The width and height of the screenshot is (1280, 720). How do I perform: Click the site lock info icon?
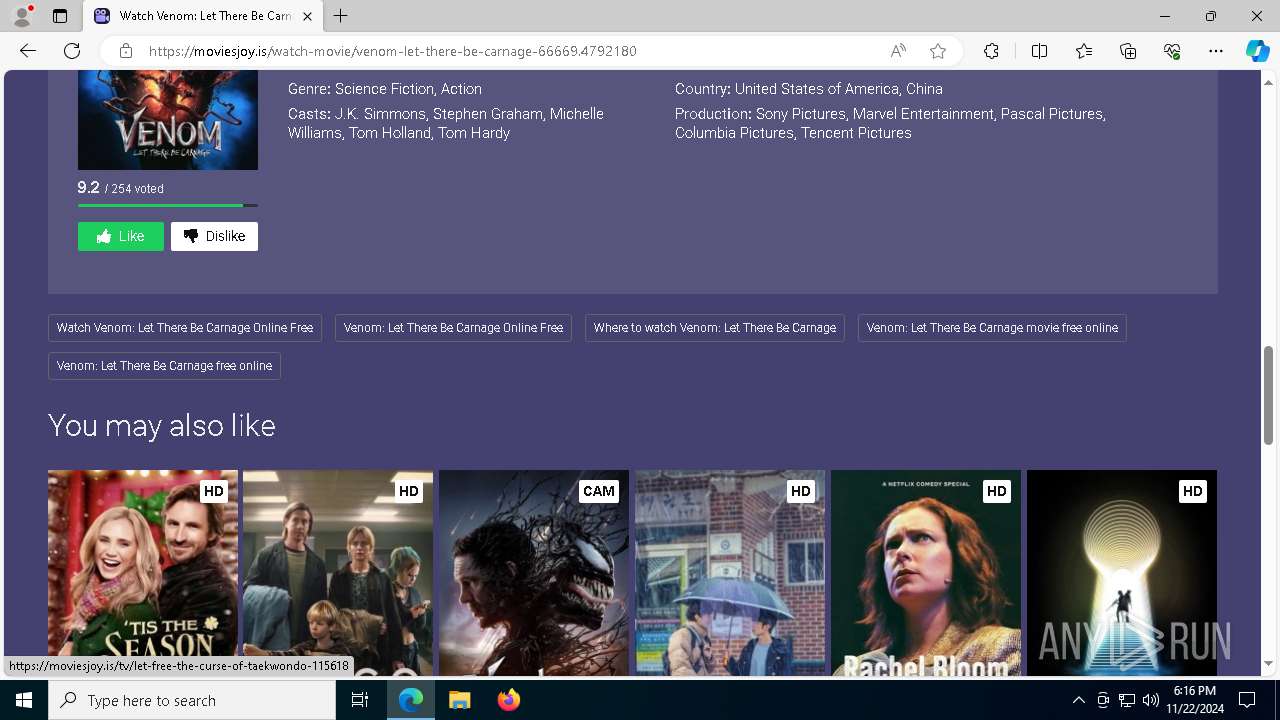[126, 51]
